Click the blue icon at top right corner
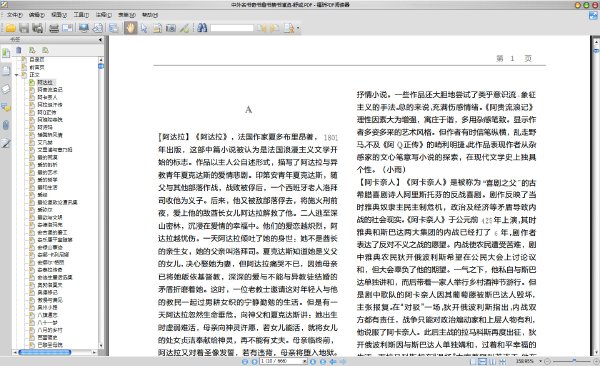The width and height of the screenshot is (600, 366). point(593,15)
